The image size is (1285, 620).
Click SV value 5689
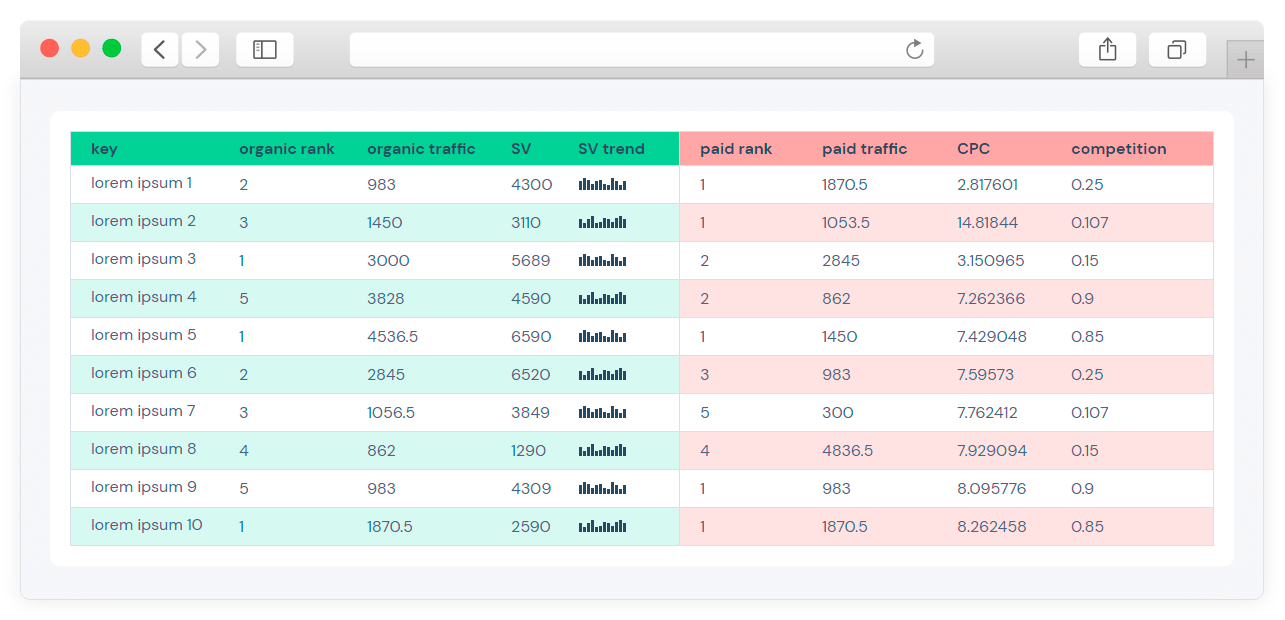pyautogui.click(x=531, y=261)
